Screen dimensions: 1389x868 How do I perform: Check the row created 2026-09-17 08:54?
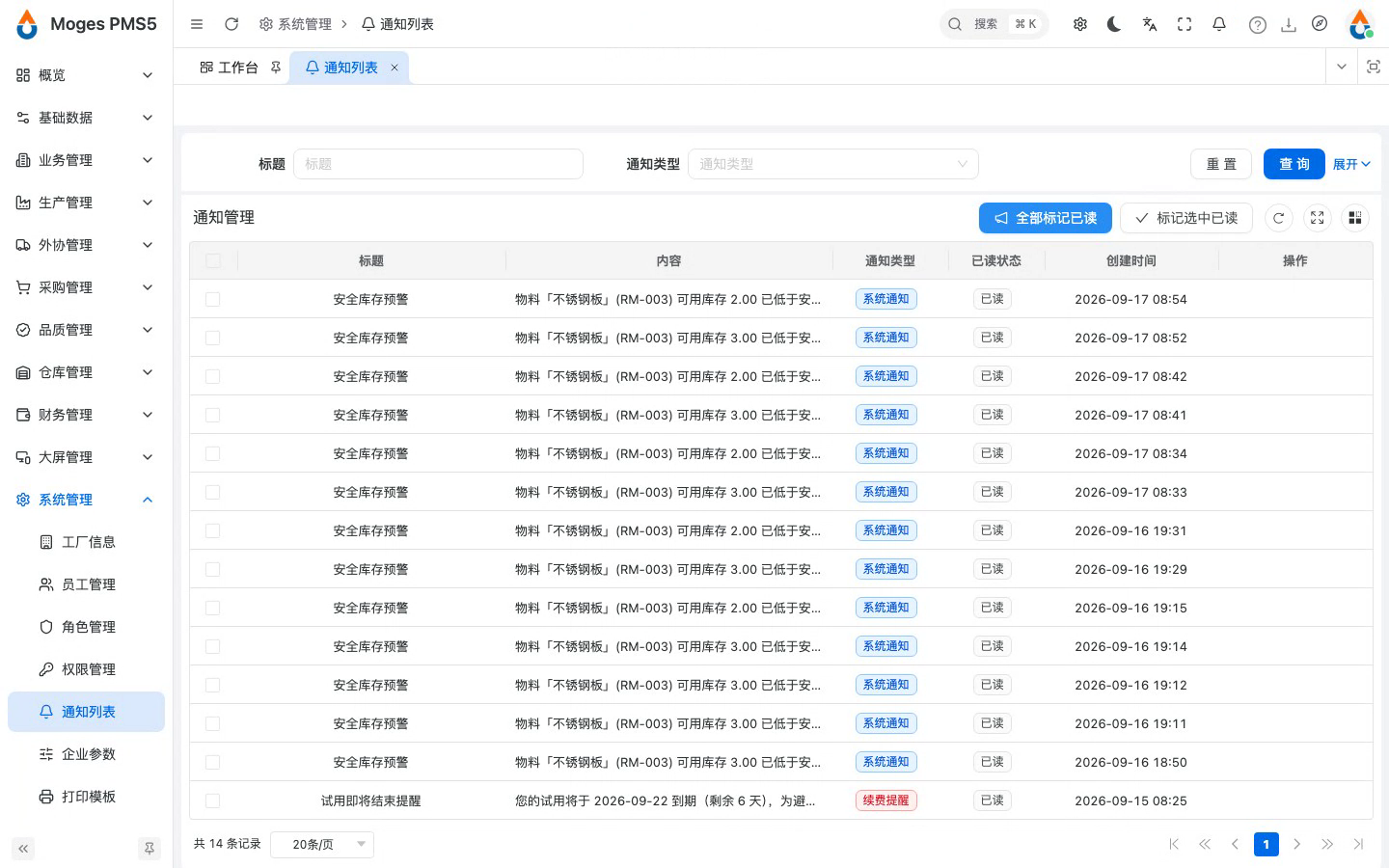213,299
